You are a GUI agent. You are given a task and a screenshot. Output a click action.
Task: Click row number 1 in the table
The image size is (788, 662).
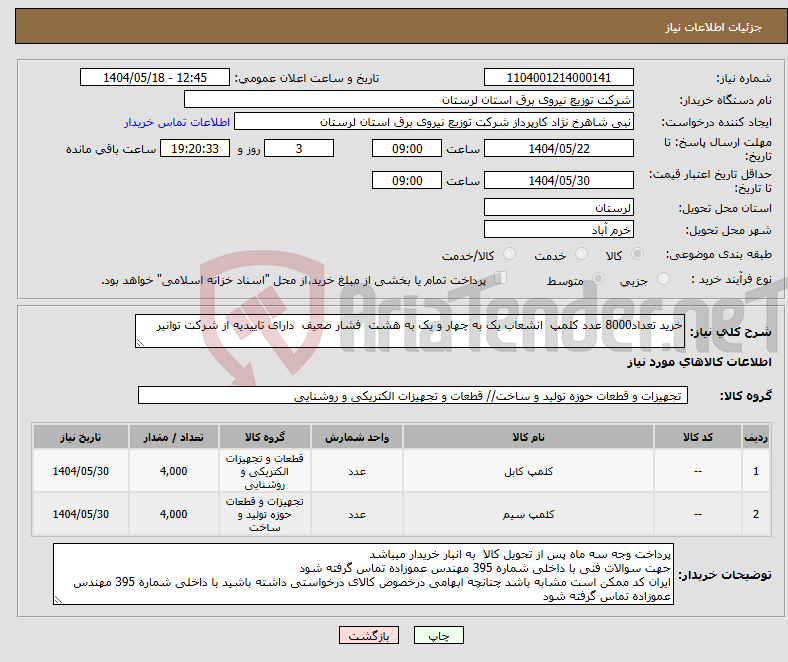pos(755,471)
